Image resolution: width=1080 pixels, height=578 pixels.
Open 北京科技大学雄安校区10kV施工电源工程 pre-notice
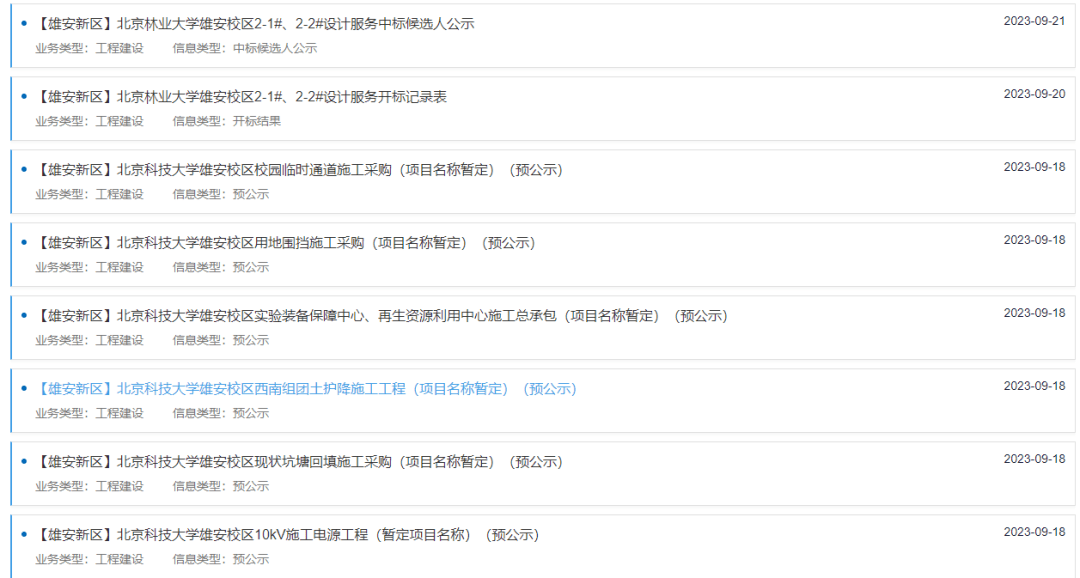click(x=287, y=535)
